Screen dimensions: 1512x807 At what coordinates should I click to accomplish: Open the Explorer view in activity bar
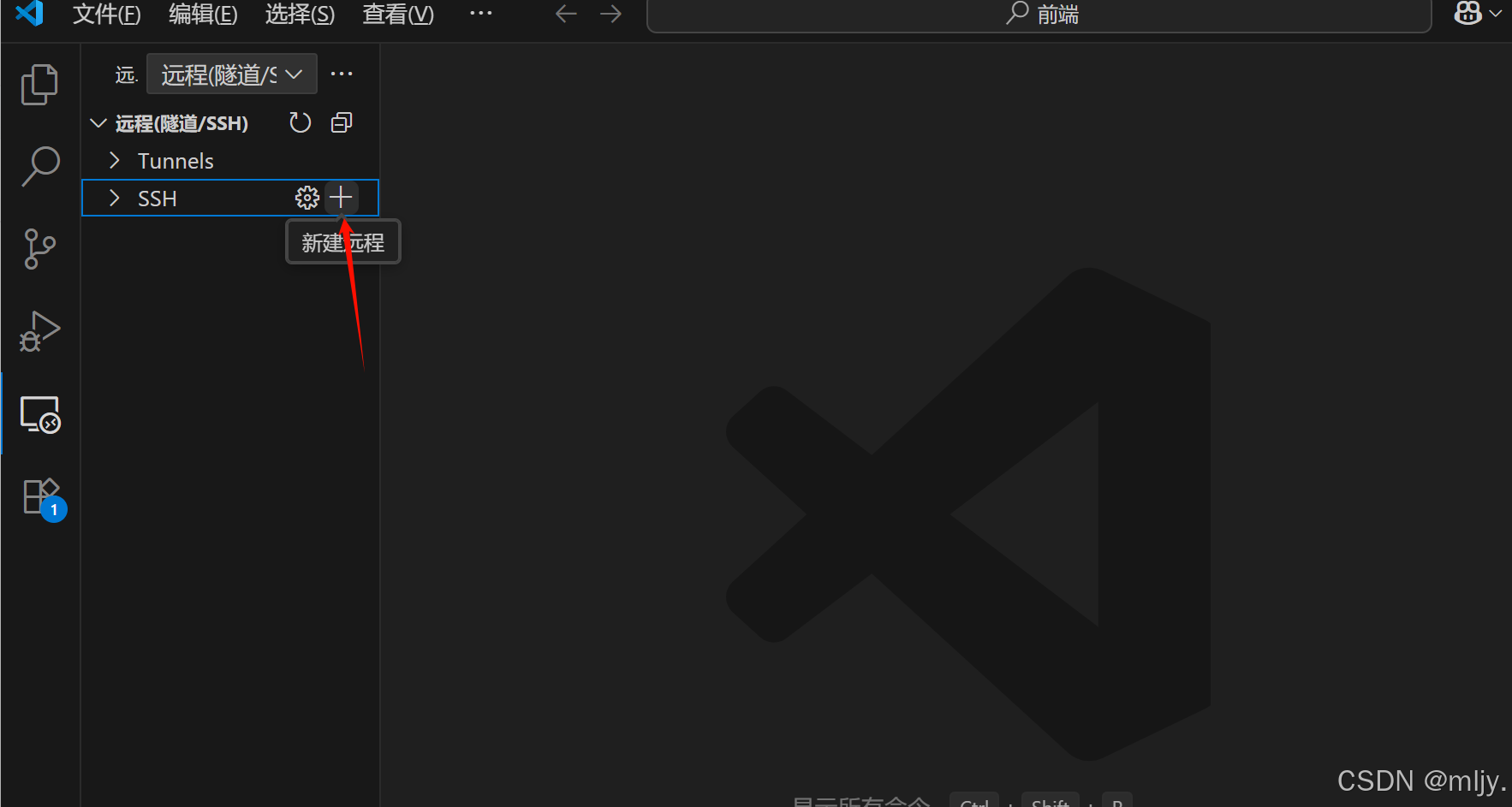click(39, 85)
